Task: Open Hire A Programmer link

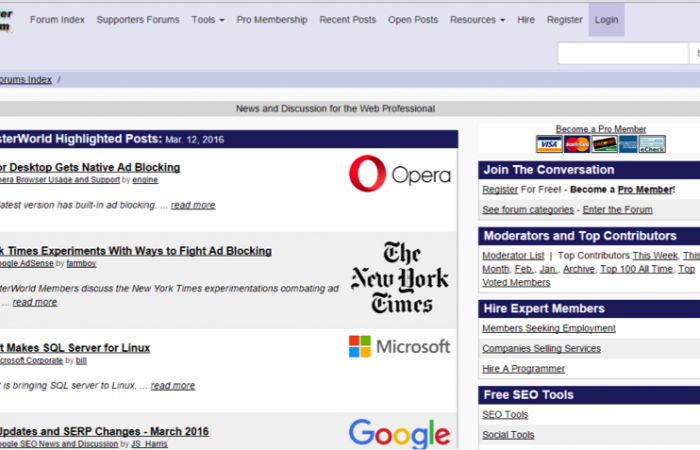Action: coord(524,369)
